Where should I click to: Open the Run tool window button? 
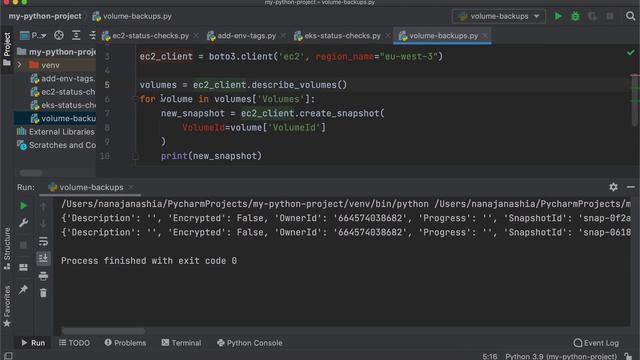coord(33,343)
